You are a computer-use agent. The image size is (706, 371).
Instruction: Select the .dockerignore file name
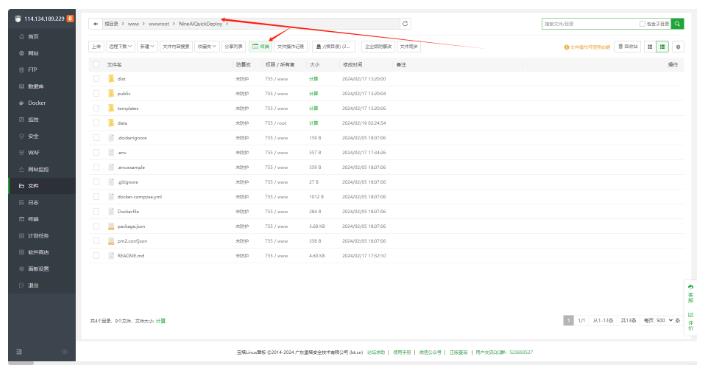[132, 138]
